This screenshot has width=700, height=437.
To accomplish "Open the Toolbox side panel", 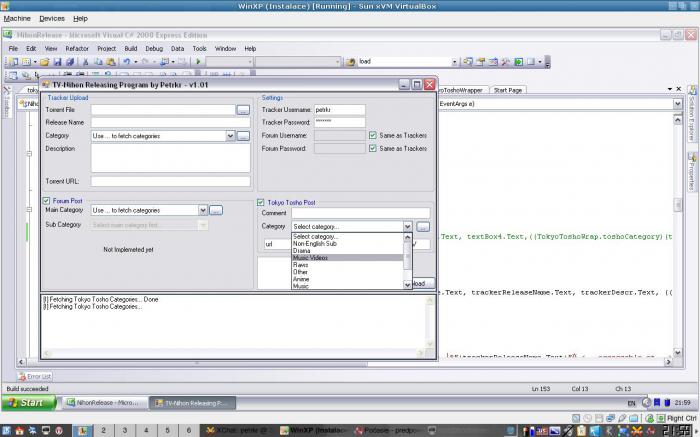I will click(7, 102).
